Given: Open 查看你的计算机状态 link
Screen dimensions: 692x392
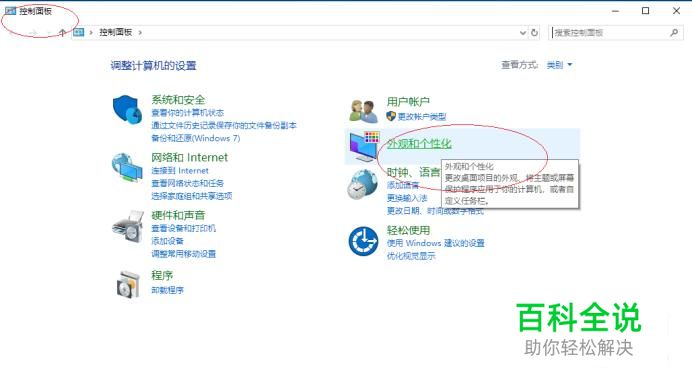Looking at the screenshot, I should point(188,113).
